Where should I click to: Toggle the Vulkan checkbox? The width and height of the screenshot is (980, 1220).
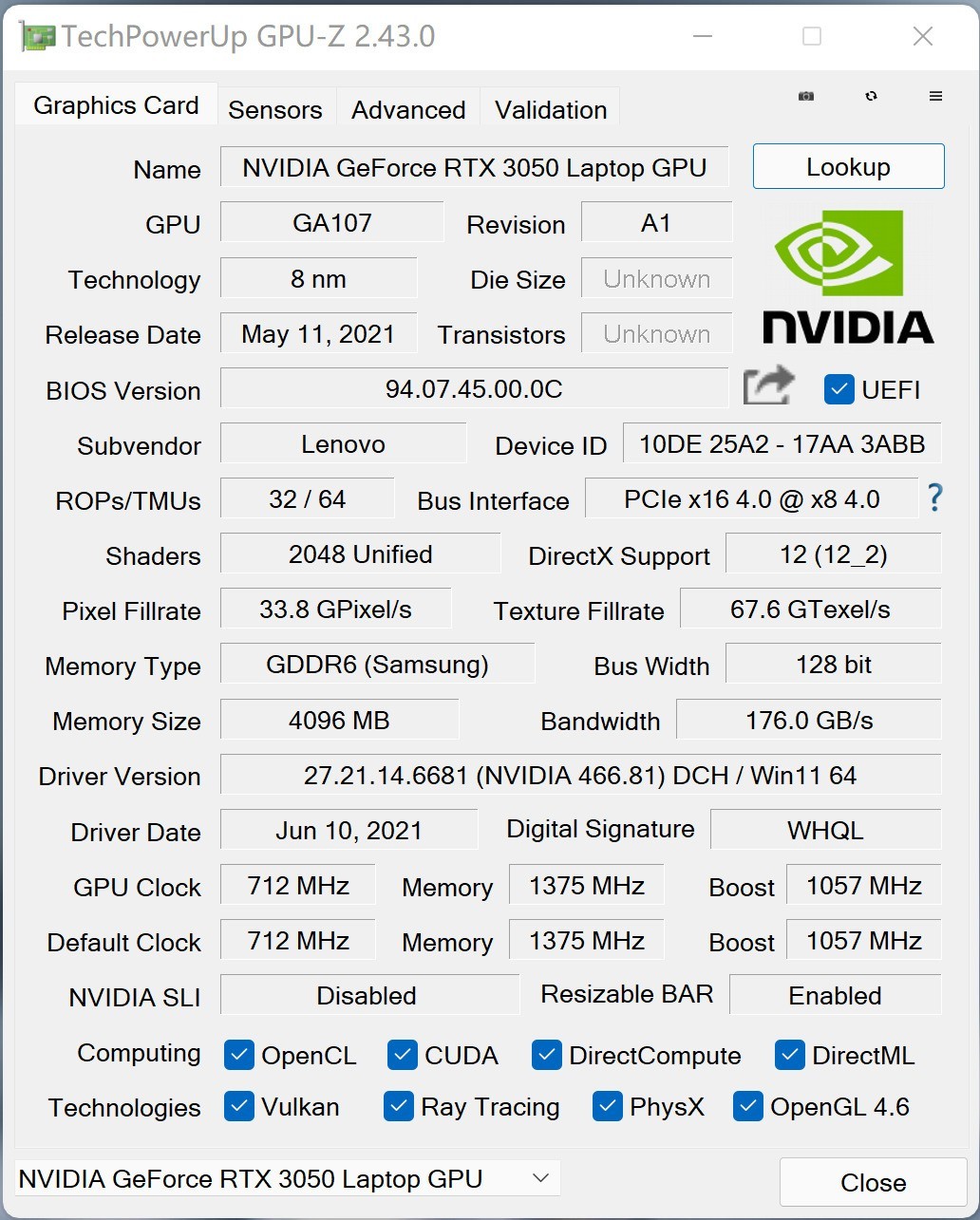(x=239, y=1107)
